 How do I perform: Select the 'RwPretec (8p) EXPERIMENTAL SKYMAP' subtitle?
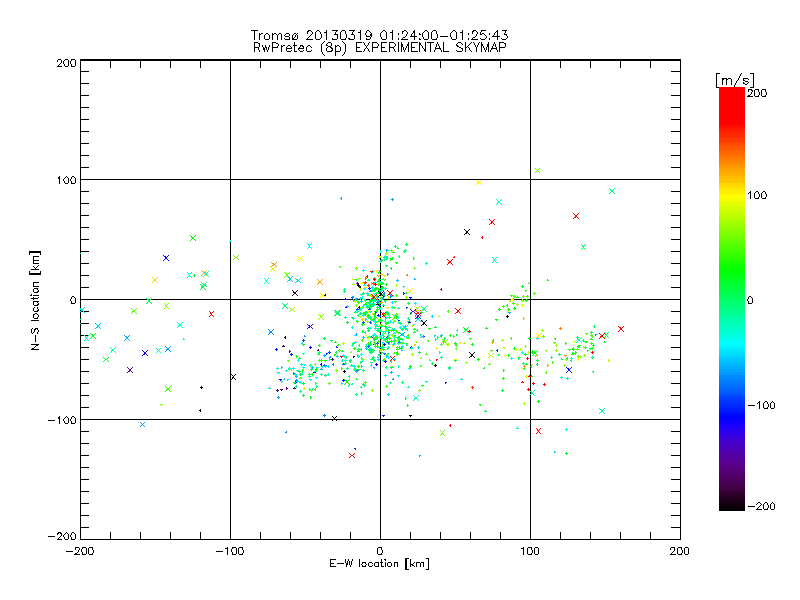click(380, 48)
